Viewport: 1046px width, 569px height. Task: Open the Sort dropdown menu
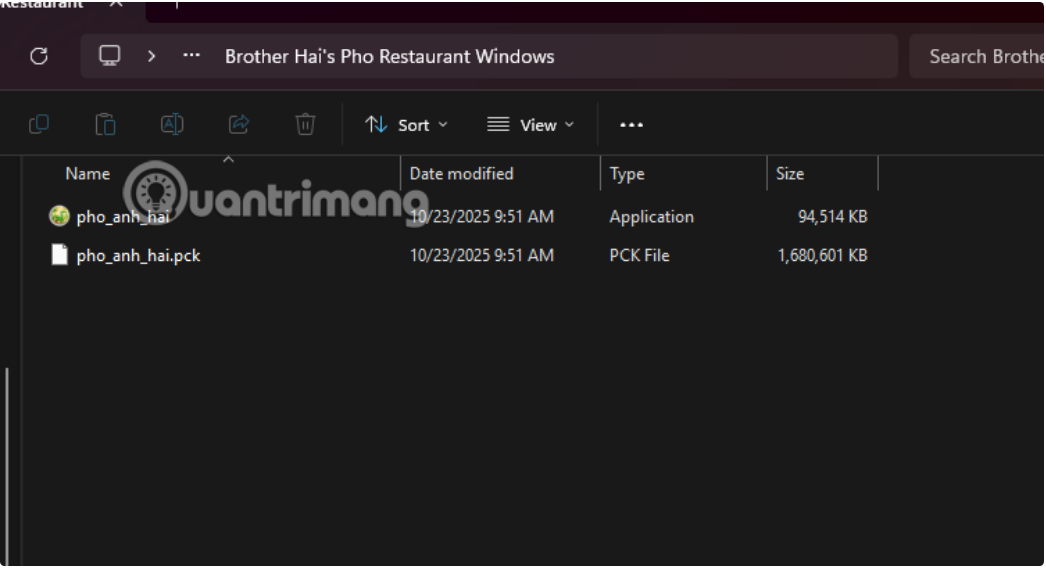pos(406,125)
